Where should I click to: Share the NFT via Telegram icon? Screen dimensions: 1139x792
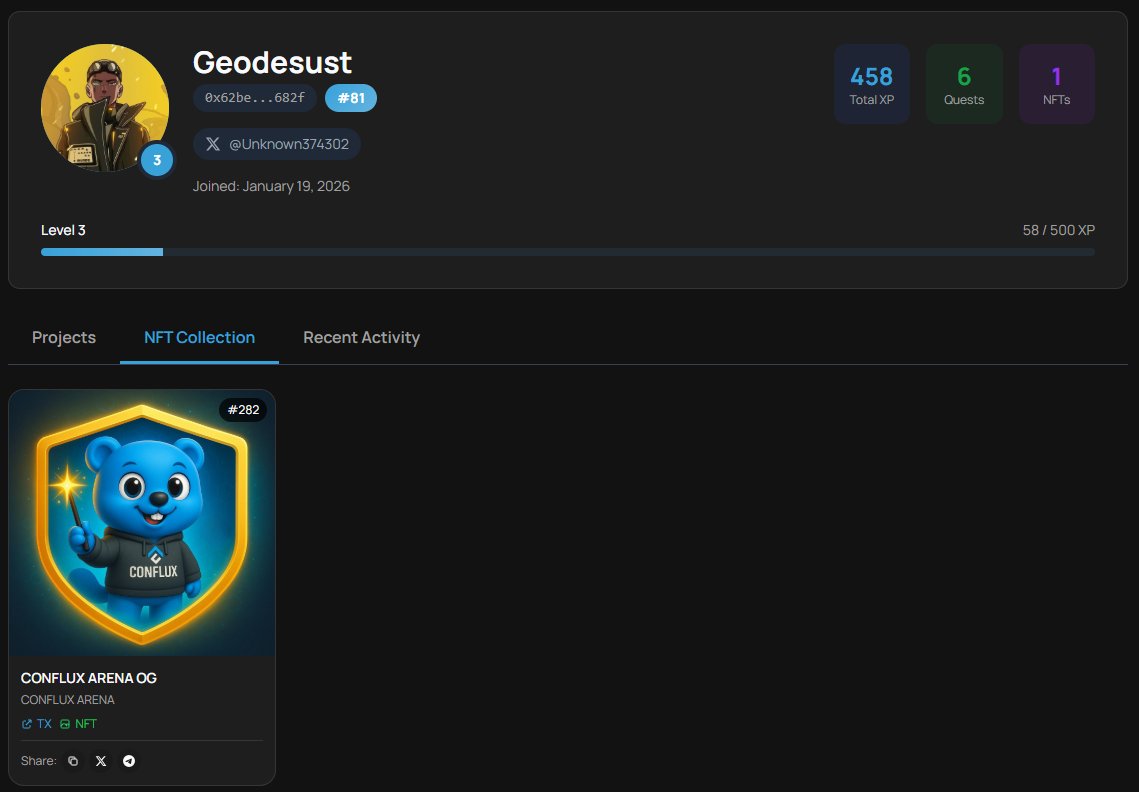[x=129, y=761]
